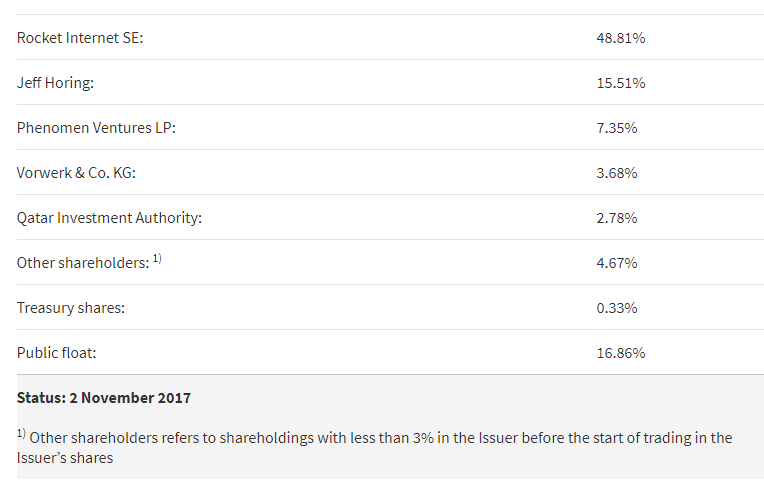Click the Treasury shares row label
Screen dimensions: 764x502
click(x=71, y=308)
